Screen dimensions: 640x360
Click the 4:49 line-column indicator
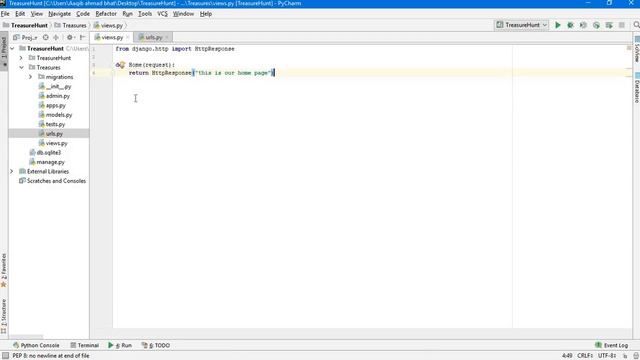tap(567, 356)
